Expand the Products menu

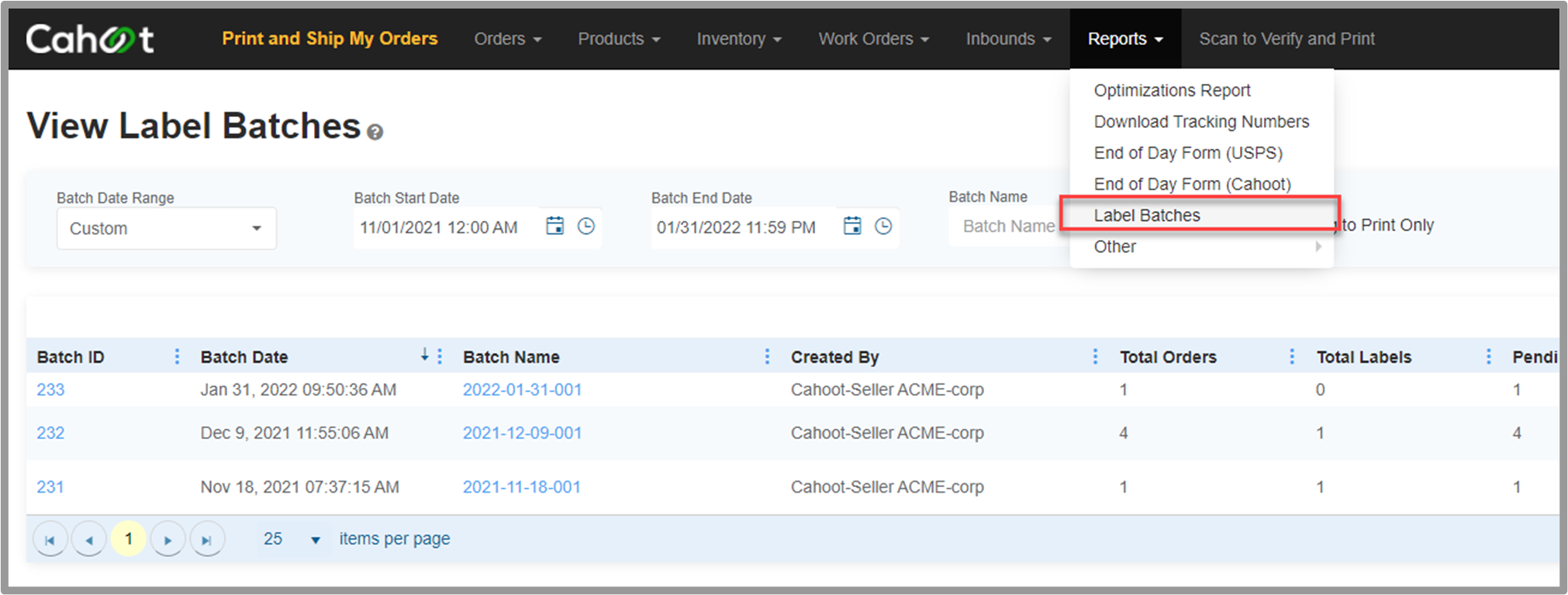(619, 39)
